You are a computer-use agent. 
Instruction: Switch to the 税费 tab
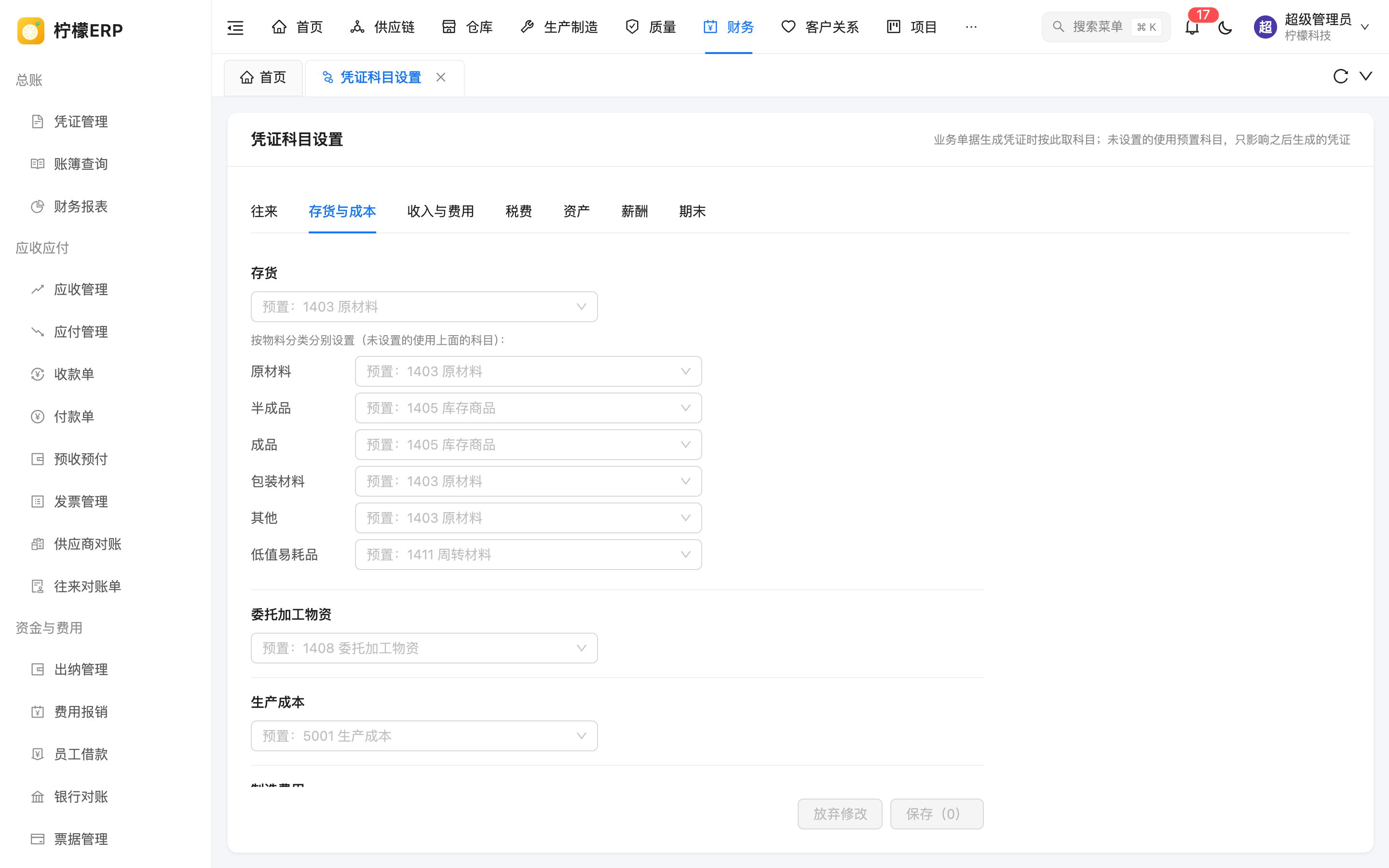tap(518, 211)
